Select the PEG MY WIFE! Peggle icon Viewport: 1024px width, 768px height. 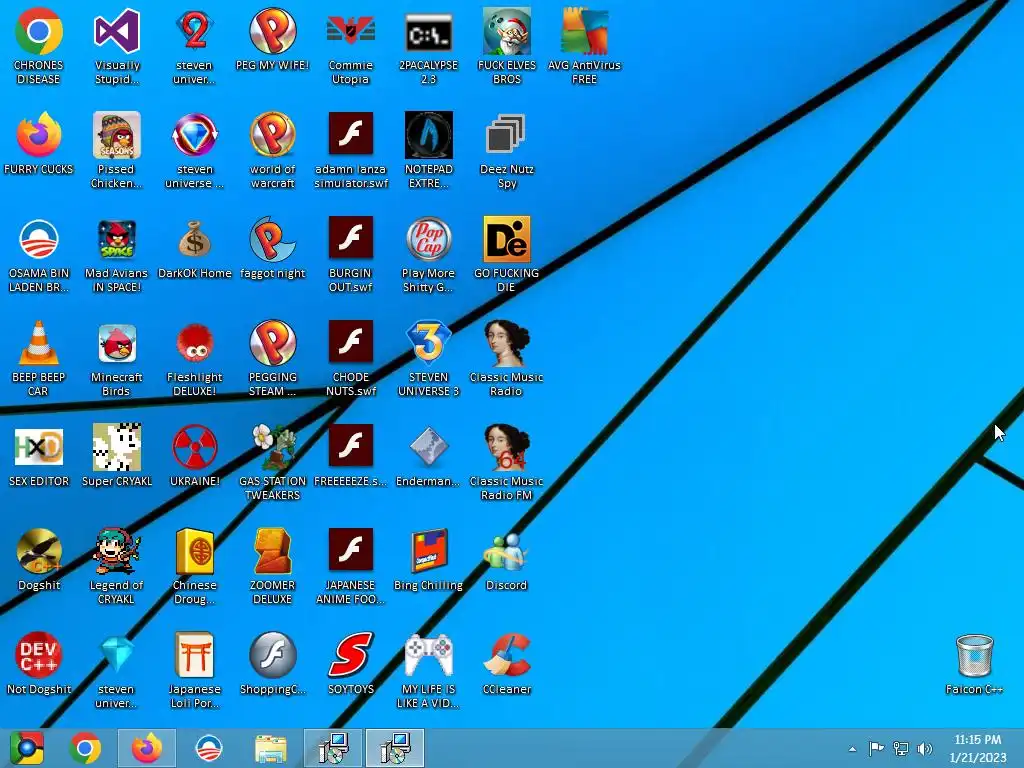click(x=272, y=31)
